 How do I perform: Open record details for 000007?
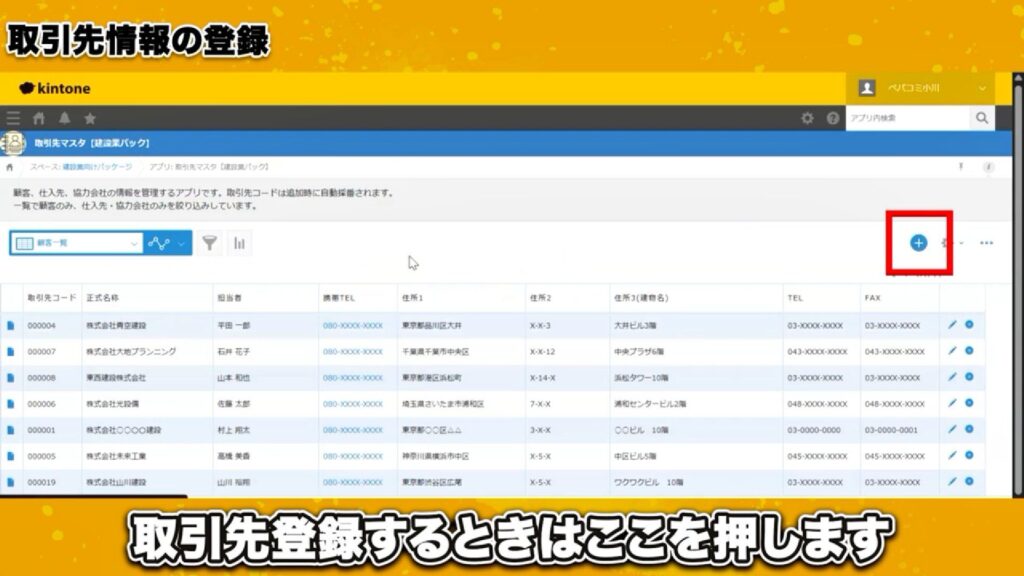click(x=10, y=351)
